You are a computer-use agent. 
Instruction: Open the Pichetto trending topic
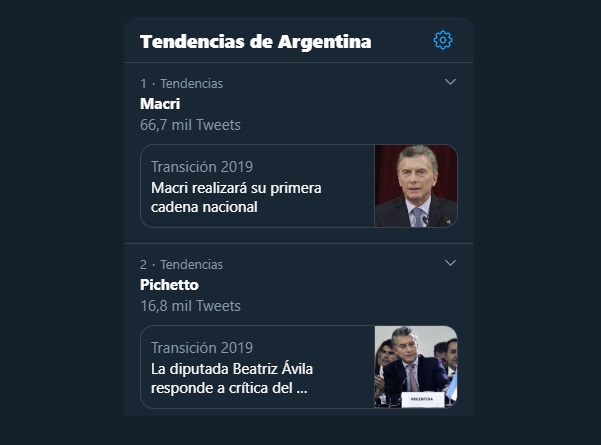(169, 285)
